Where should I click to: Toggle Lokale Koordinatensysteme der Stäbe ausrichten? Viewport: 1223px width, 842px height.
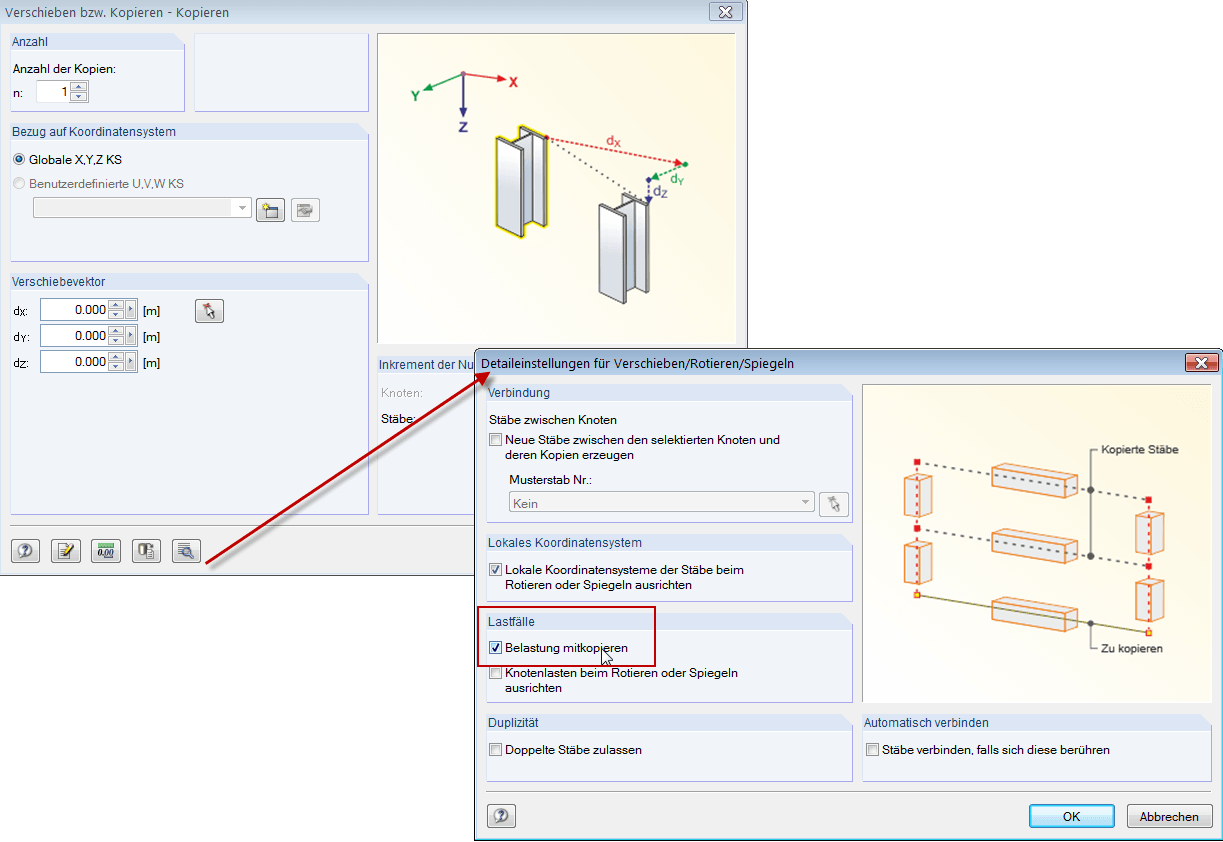[495, 570]
